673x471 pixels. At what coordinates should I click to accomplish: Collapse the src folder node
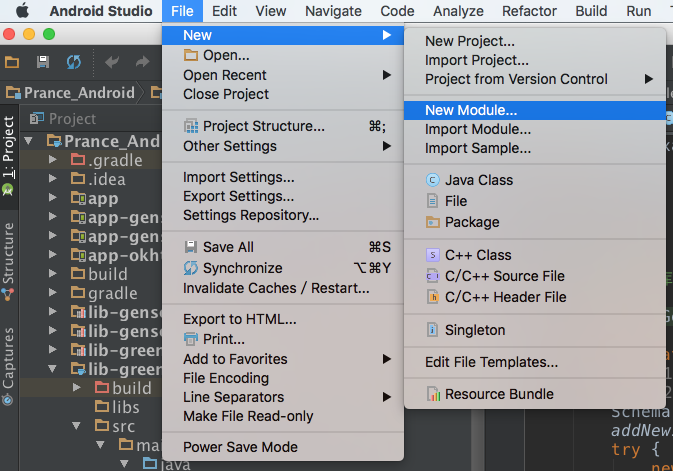coord(77,426)
